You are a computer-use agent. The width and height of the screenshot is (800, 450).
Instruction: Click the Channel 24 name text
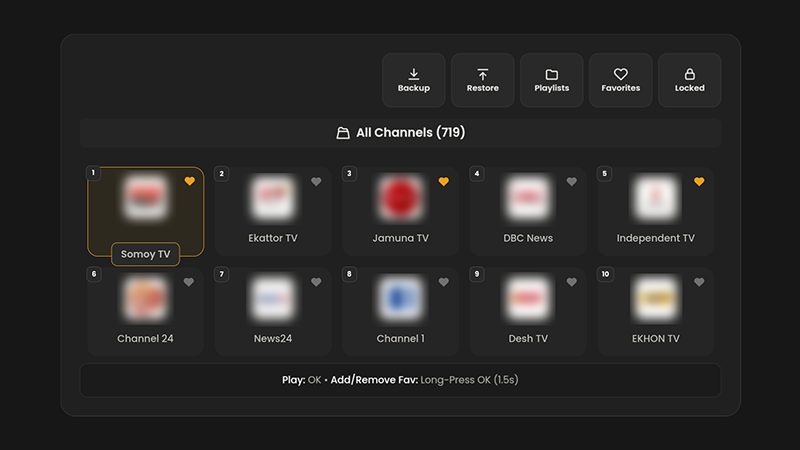[x=145, y=339]
